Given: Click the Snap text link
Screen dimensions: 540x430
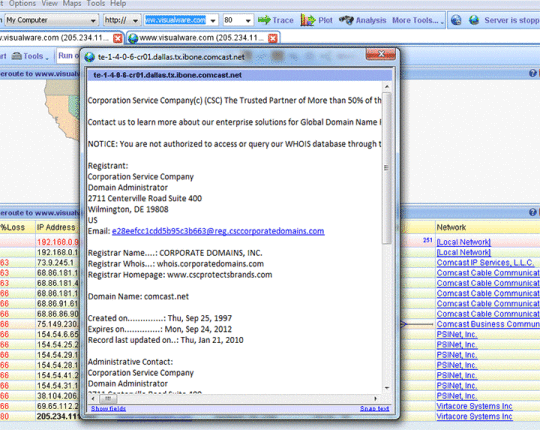Looking at the screenshot, I should tap(375, 409).
